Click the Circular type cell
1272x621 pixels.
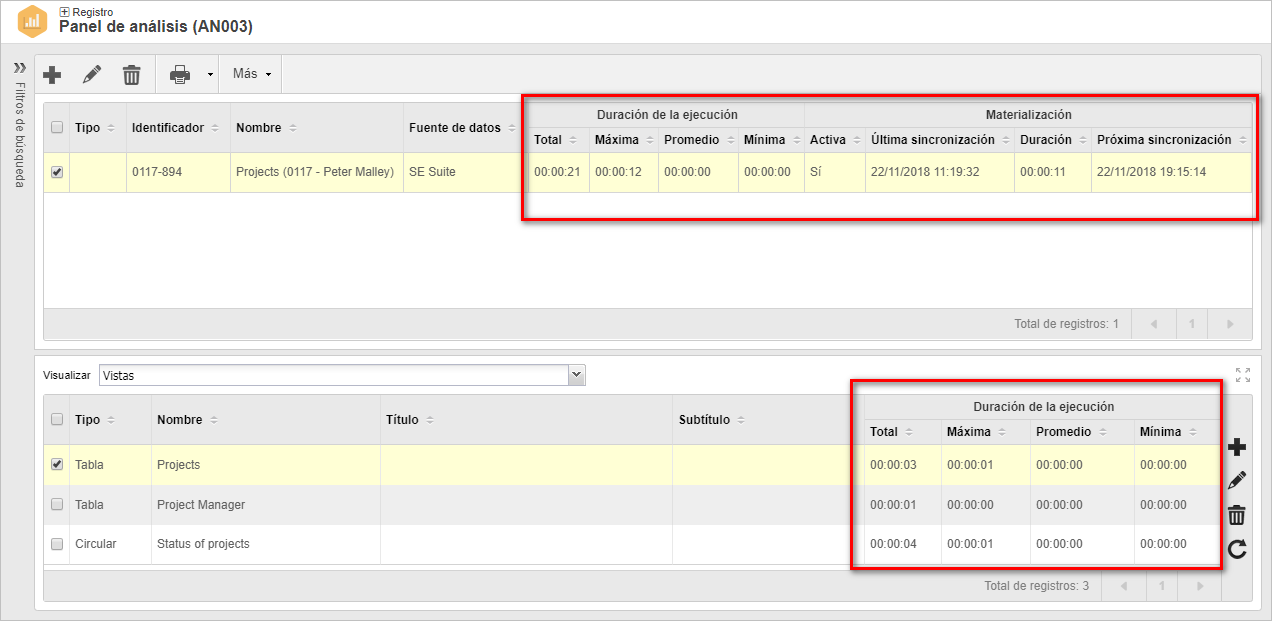[x=110, y=544]
